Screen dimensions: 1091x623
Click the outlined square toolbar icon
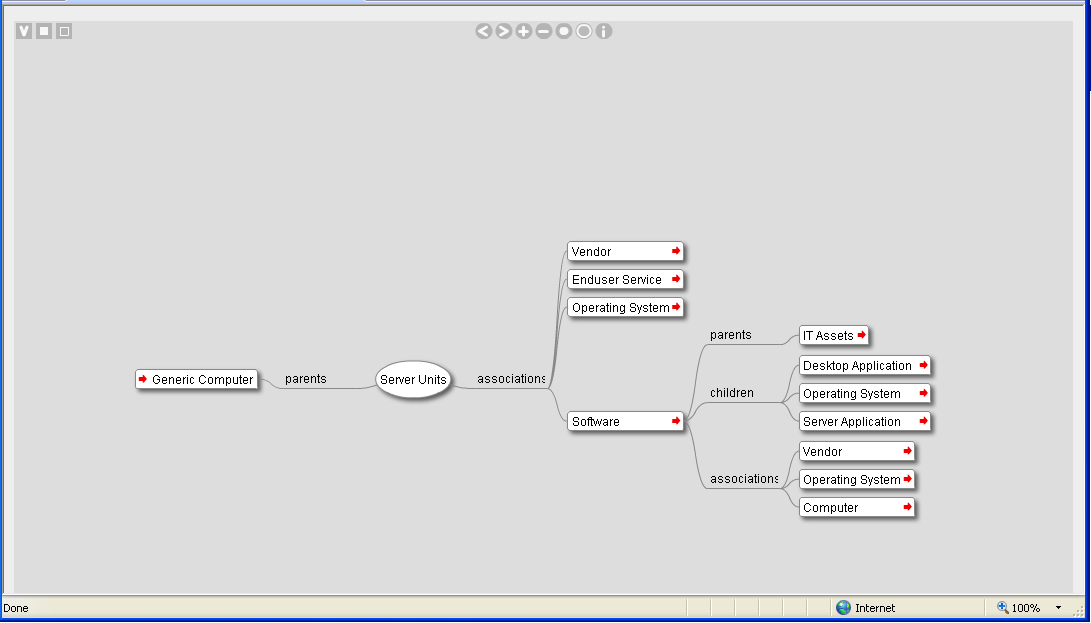click(x=64, y=31)
